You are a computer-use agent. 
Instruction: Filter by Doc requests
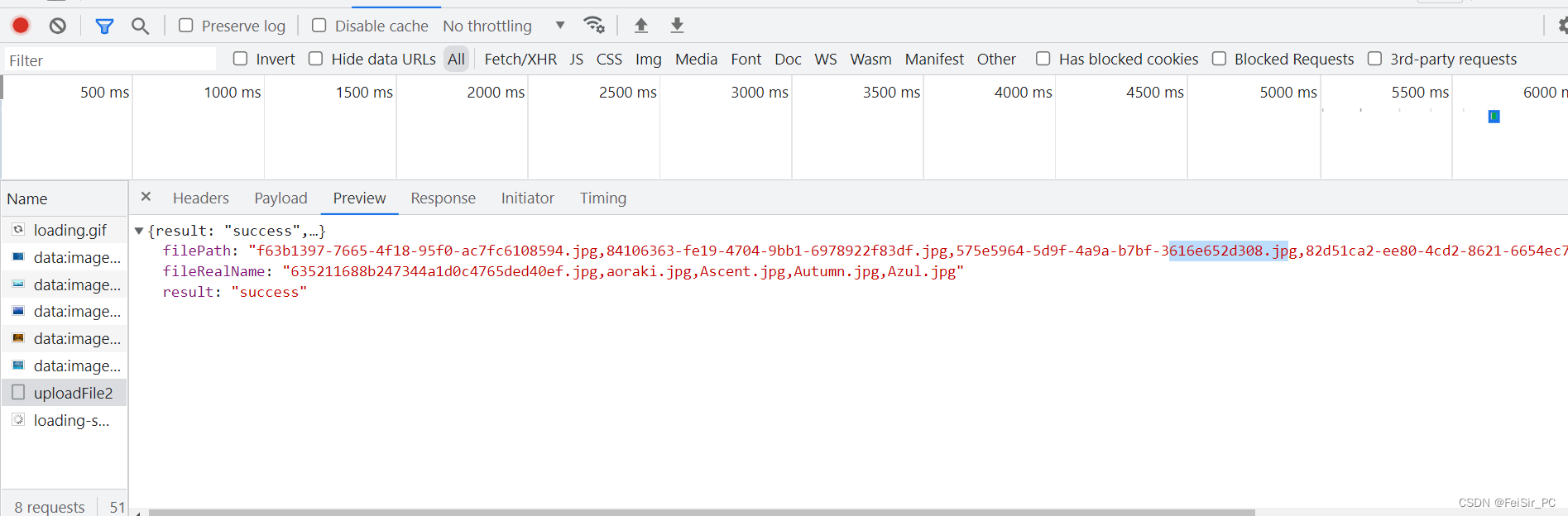coord(788,59)
